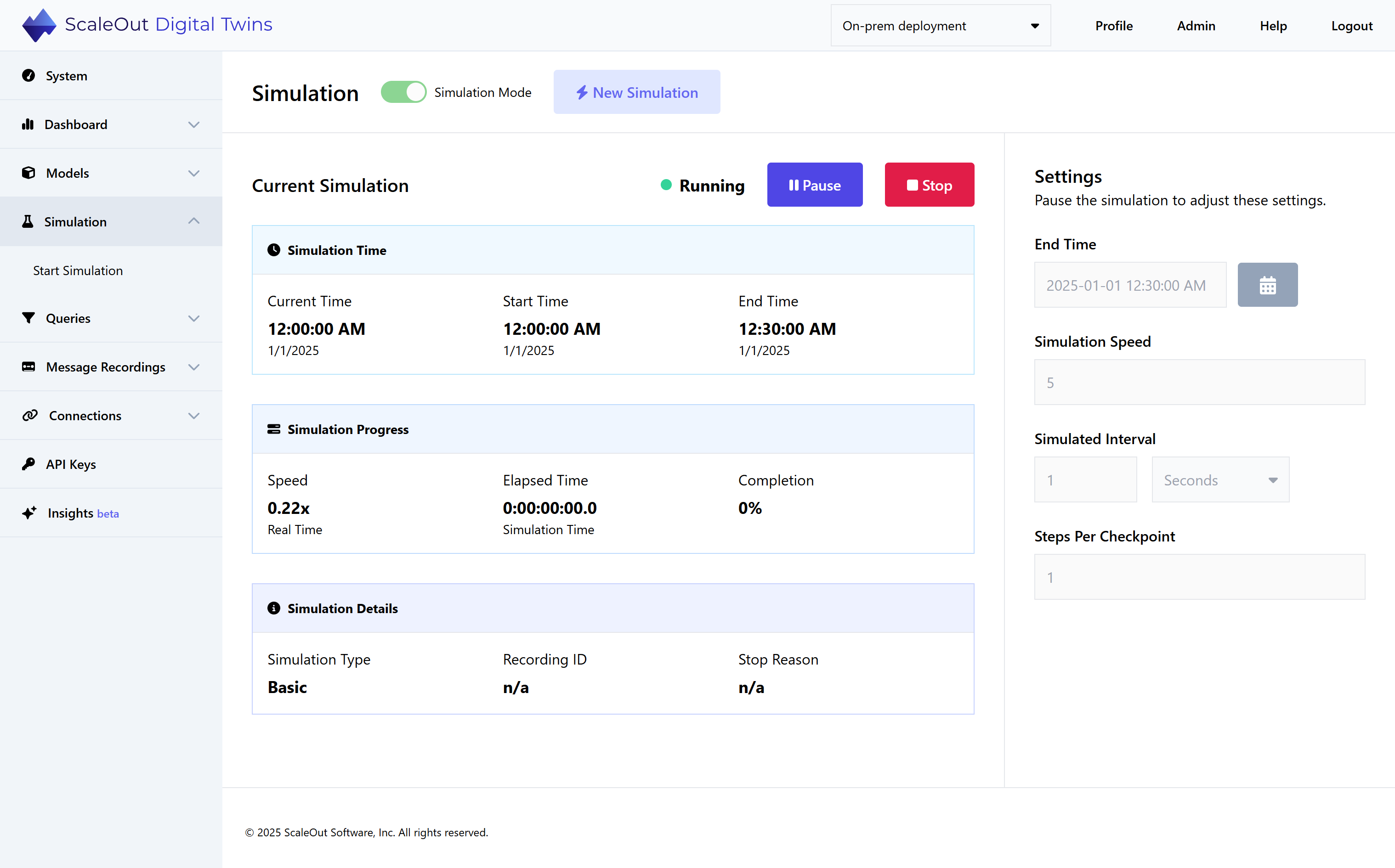This screenshot has height=868, width=1395.
Task: Click the New Simulation button
Action: [x=636, y=92]
